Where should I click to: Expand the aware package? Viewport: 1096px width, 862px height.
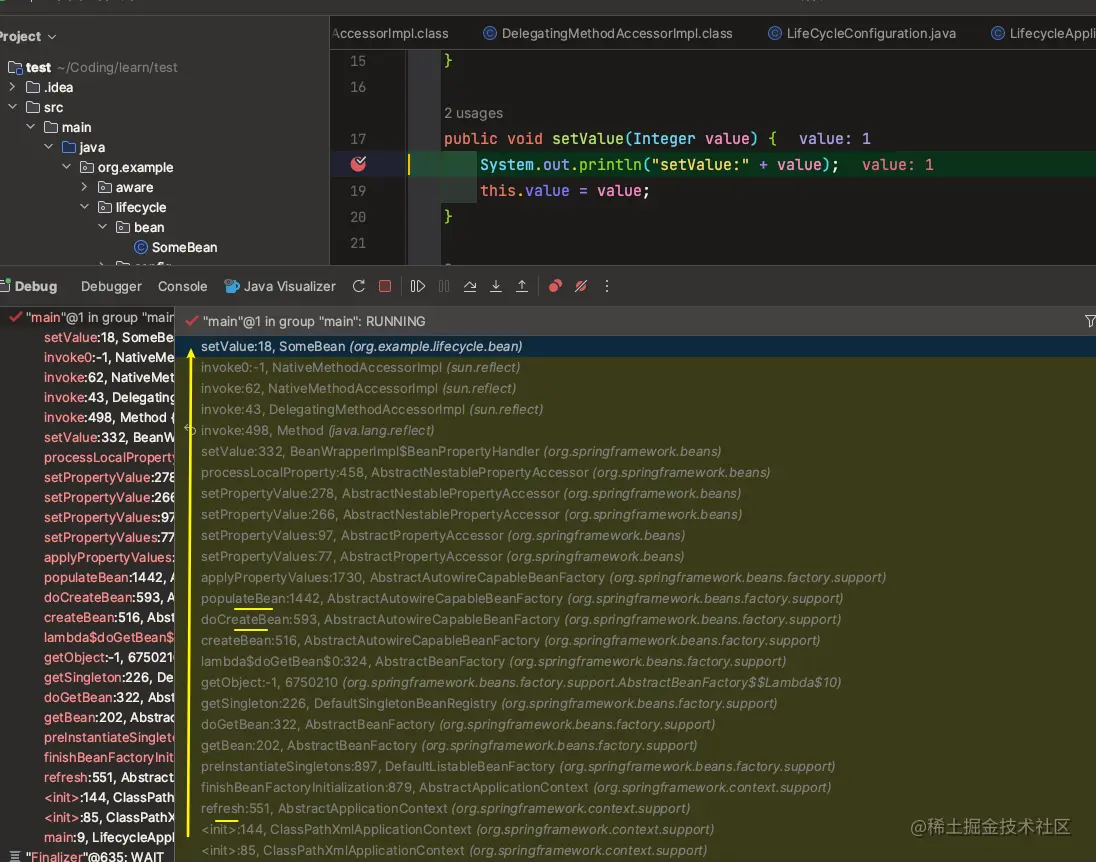click(x=84, y=187)
